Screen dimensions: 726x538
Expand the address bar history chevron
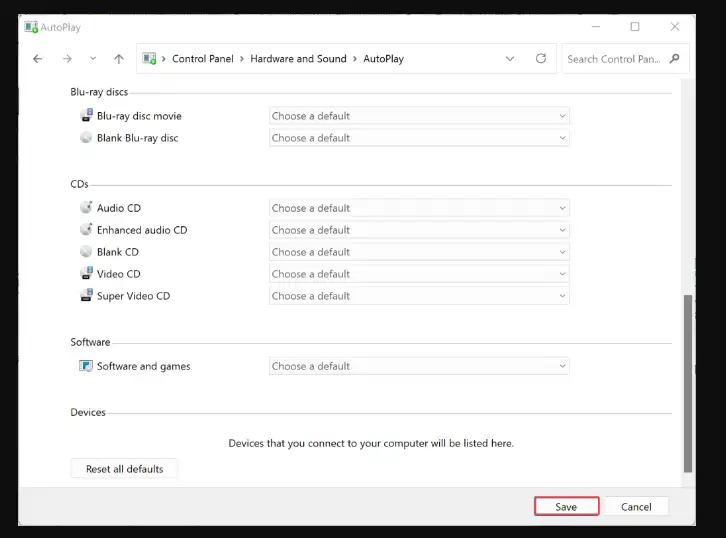click(510, 59)
